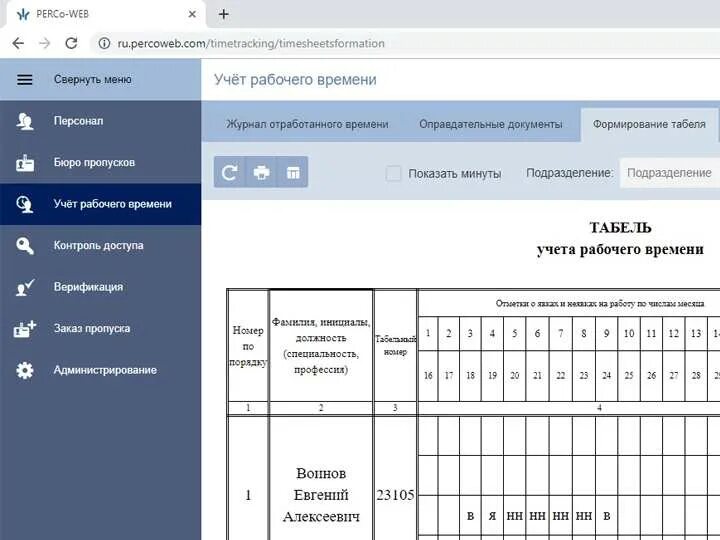Screen dimensions: 720x540
Task: Click the Номер по порядку column header
Action: click(248, 346)
